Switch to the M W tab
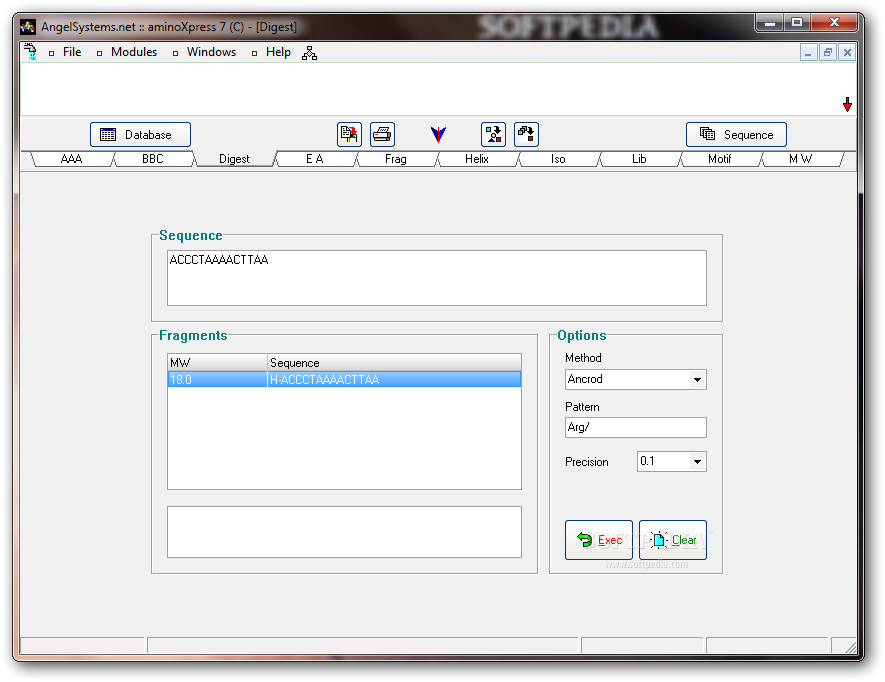This screenshot has height=682, width=885. tap(800, 159)
